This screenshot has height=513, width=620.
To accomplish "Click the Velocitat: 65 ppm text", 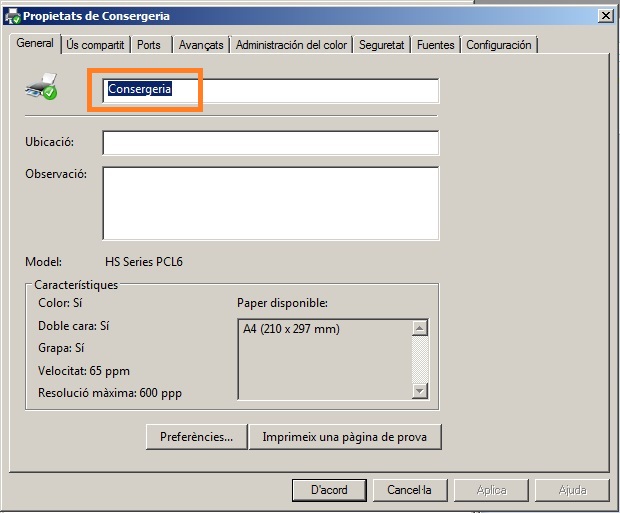I will pos(84,371).
